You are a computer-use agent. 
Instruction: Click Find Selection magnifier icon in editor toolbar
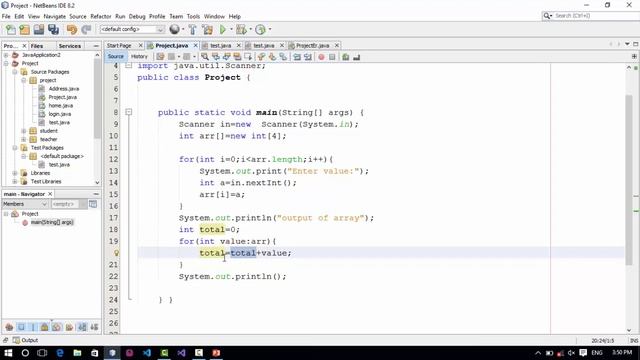[x=205, y=57]
